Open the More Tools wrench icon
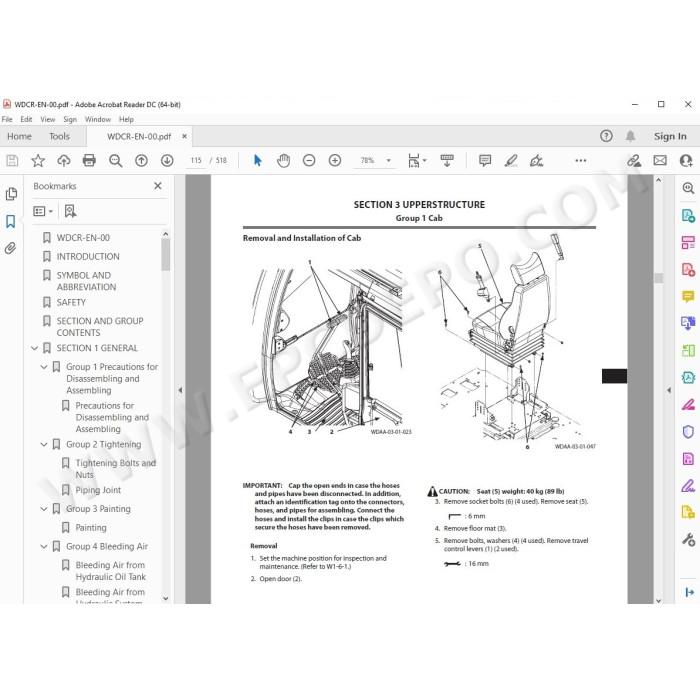The image size is (700, 700). [x=688, y=540]
